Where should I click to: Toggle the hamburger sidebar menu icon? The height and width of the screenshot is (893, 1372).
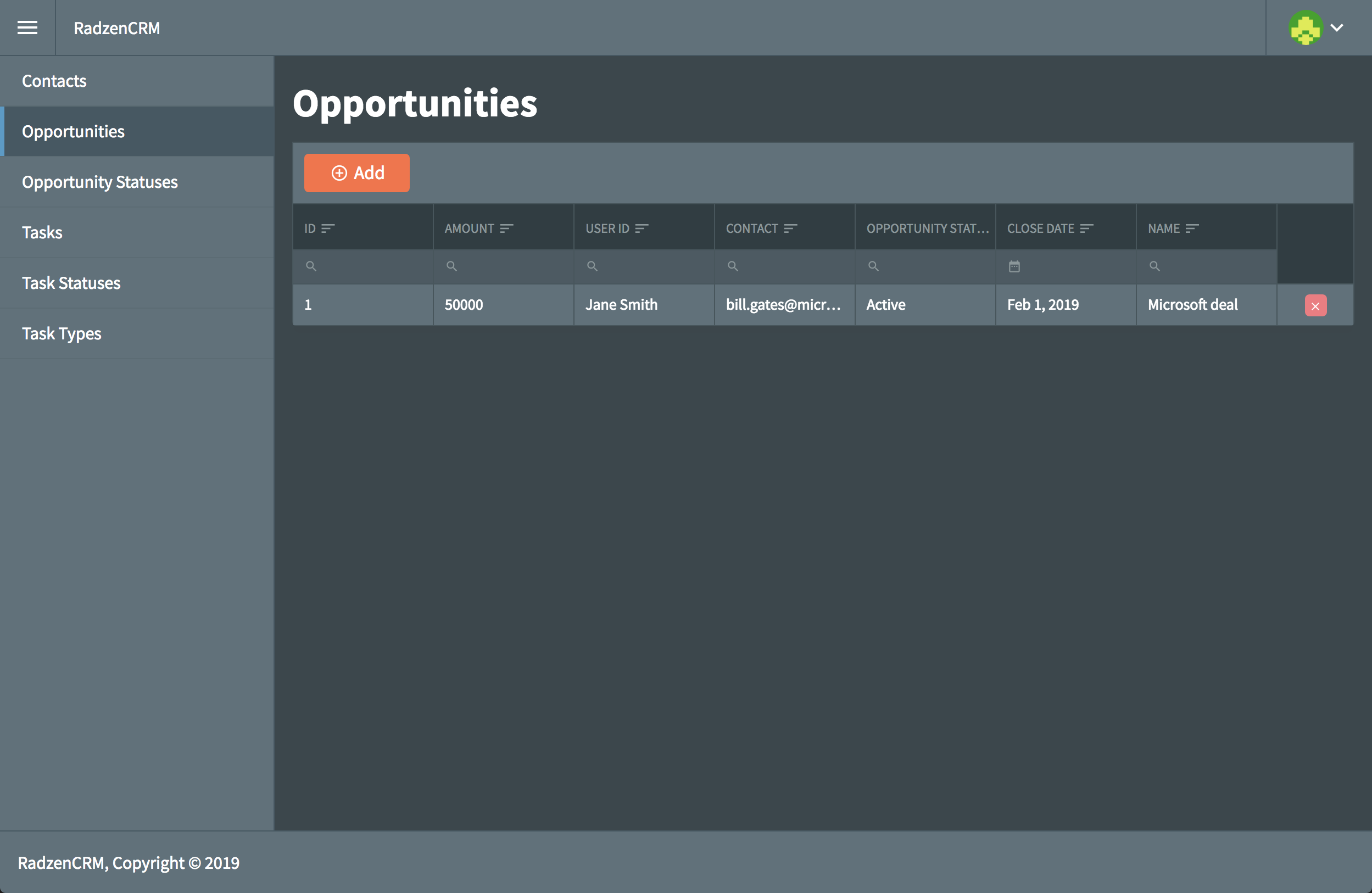tap(27, 27)
